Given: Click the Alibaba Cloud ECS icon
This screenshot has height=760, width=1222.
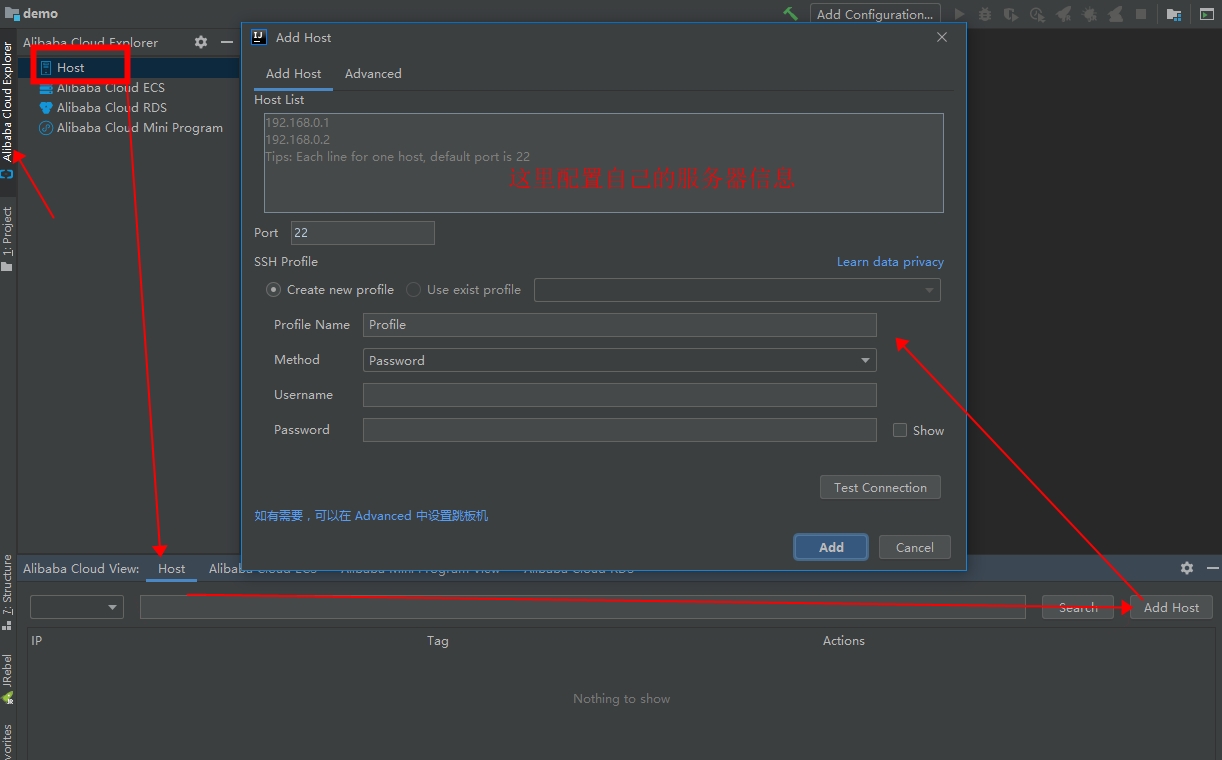Looking at the screenshot, I should click(x=46, y=88).
